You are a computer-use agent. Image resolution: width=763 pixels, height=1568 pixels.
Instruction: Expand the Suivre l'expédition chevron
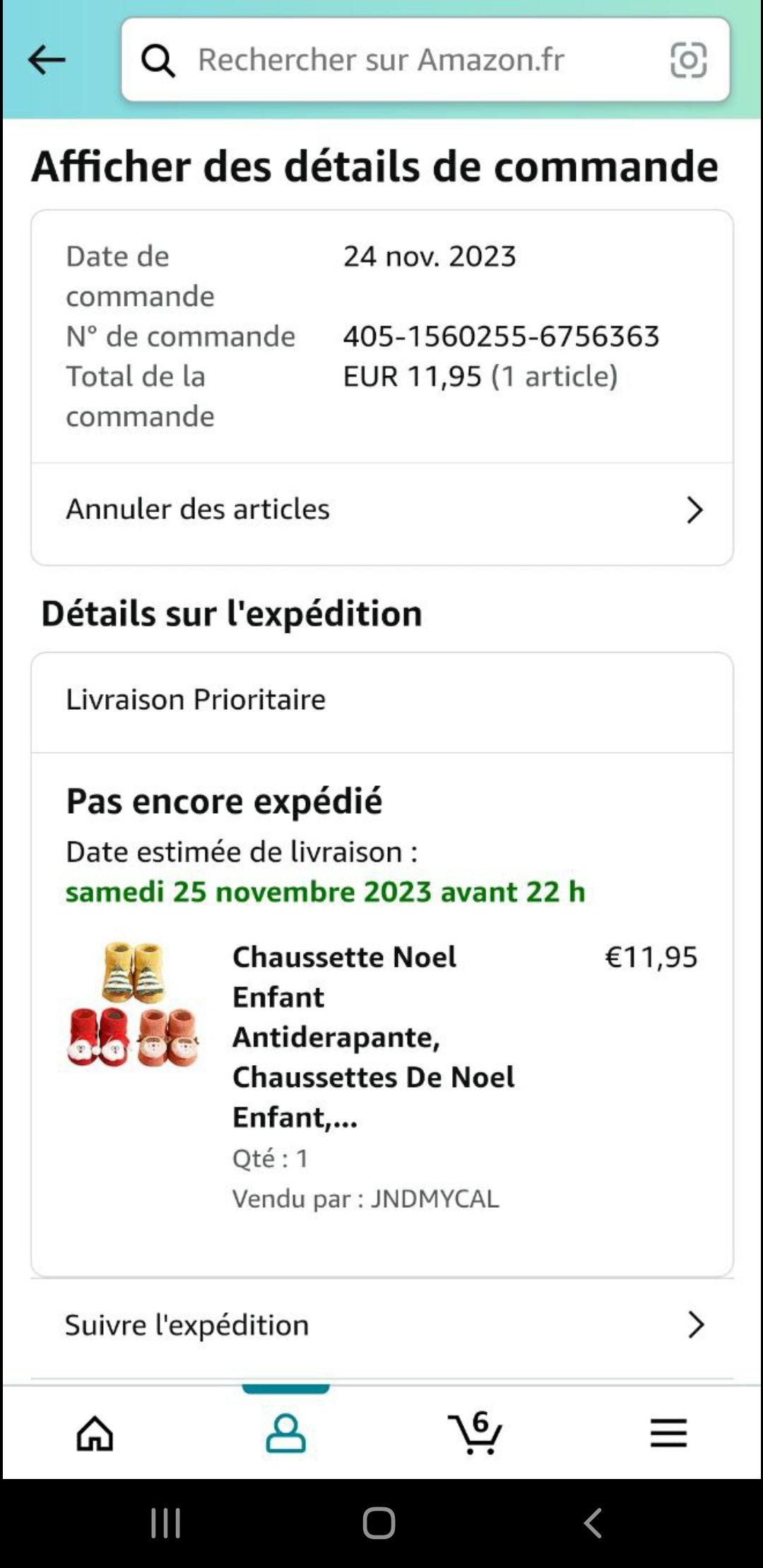pyautogui.click(x=696, y=1325)
